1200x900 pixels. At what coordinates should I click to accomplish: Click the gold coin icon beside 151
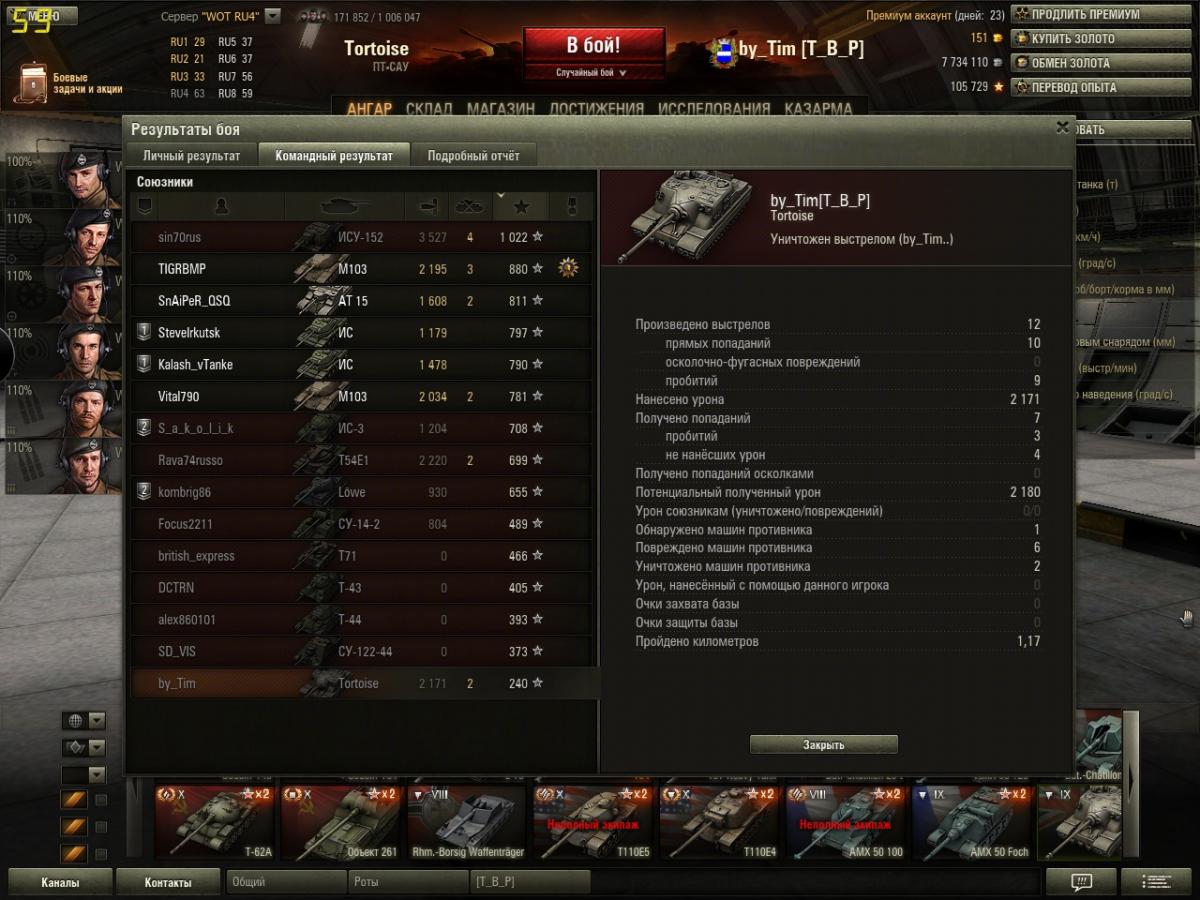coord(996,39)
